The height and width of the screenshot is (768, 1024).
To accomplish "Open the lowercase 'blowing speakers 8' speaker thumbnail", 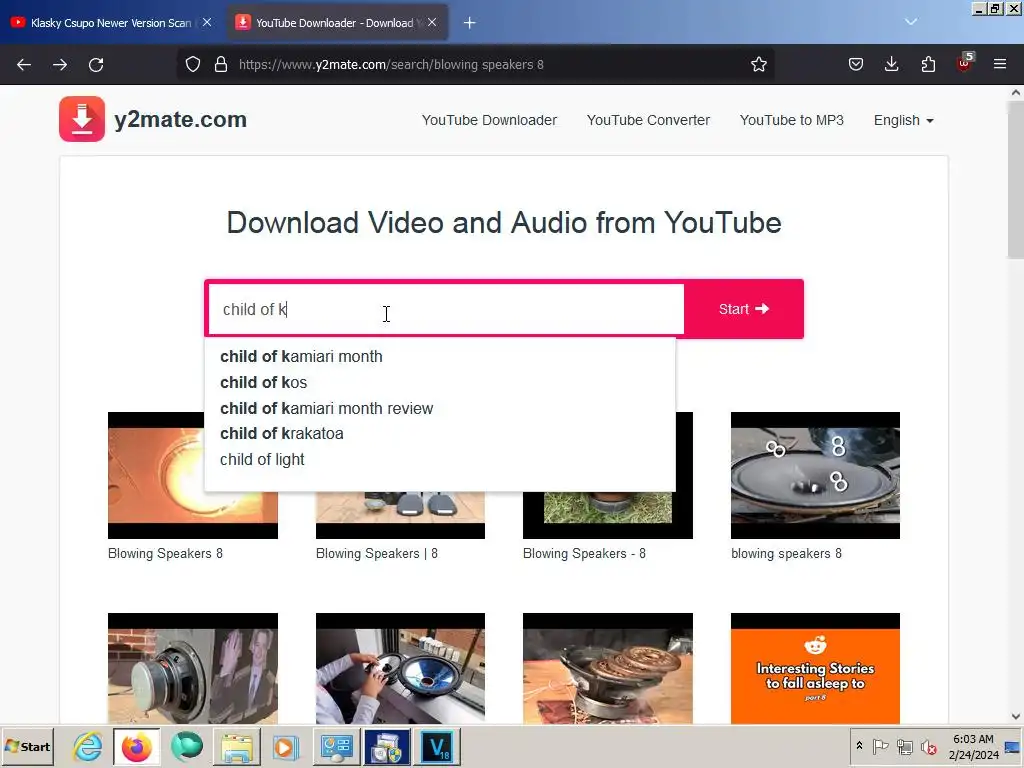I will (815, 475).
